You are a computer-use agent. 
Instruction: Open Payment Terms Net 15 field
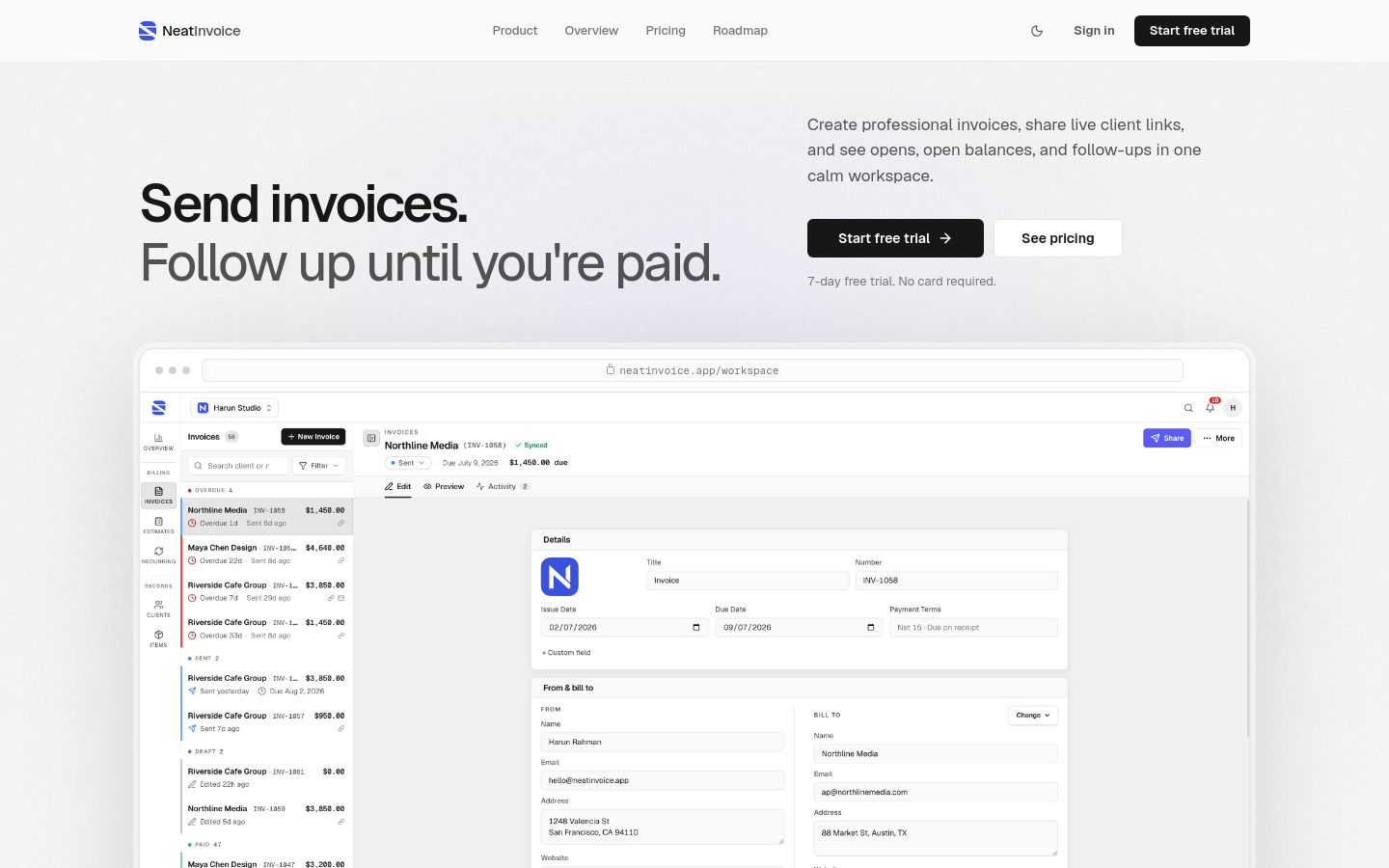[973, 628]
